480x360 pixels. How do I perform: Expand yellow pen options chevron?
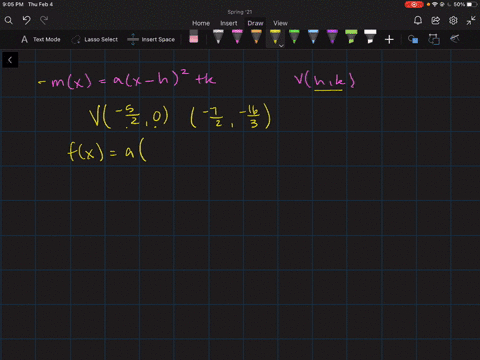(281, 46)
